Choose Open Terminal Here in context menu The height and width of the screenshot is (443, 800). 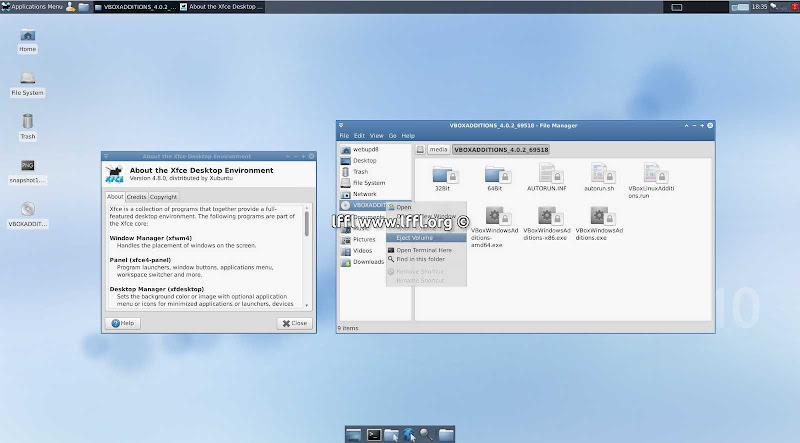pos(423,250)
